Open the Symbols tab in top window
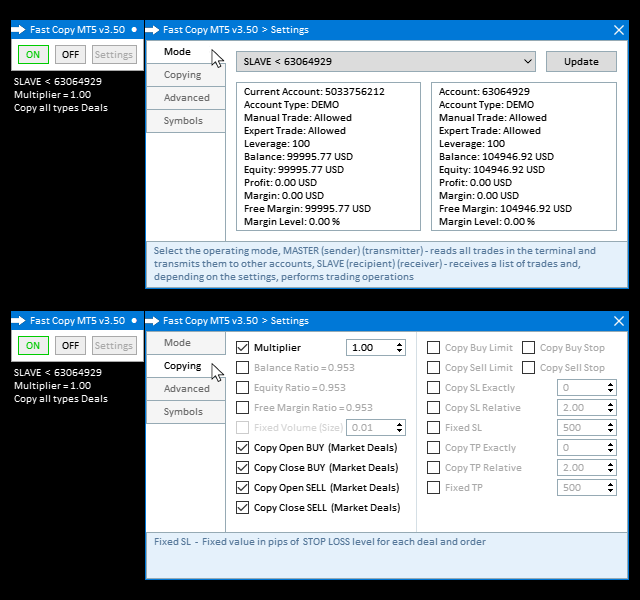This screenshot has width=640, height=600. point(185,121)
